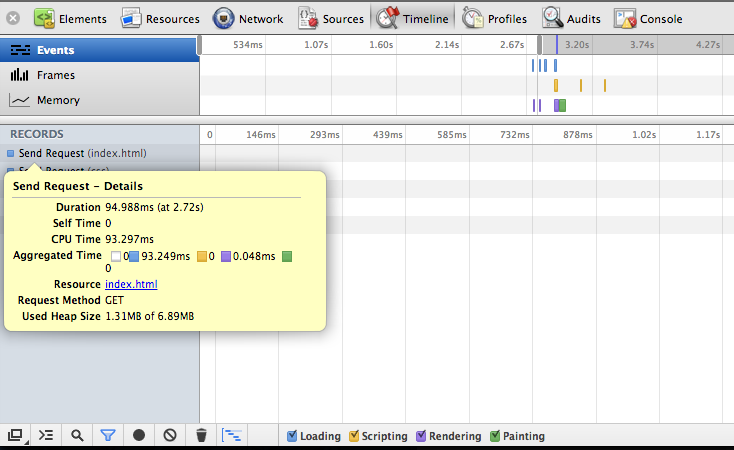
Task: Select the Frames view in sidebar
Action: click(56, 75)
